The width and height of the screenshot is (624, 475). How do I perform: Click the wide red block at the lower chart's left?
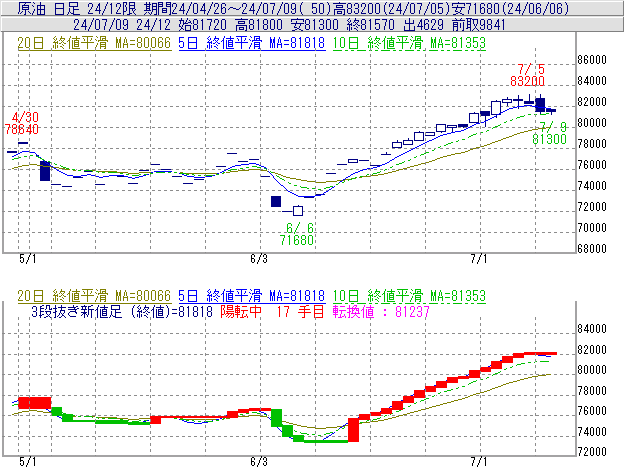[35, 403]
